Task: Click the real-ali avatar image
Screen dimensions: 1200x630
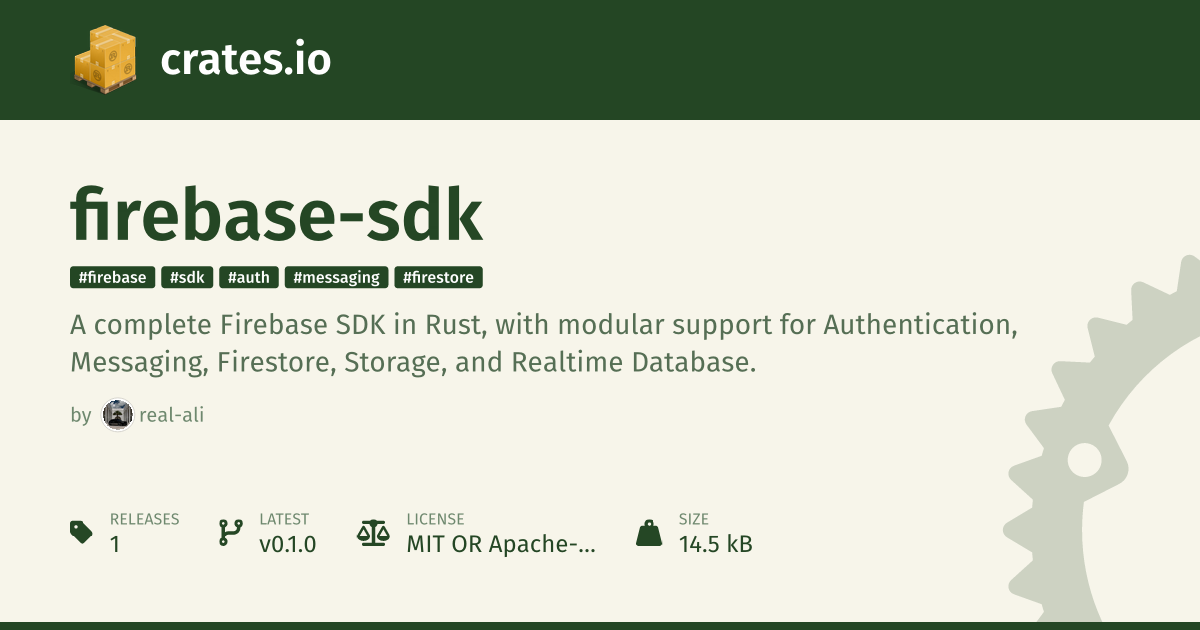Action: (x=117, y=414)
